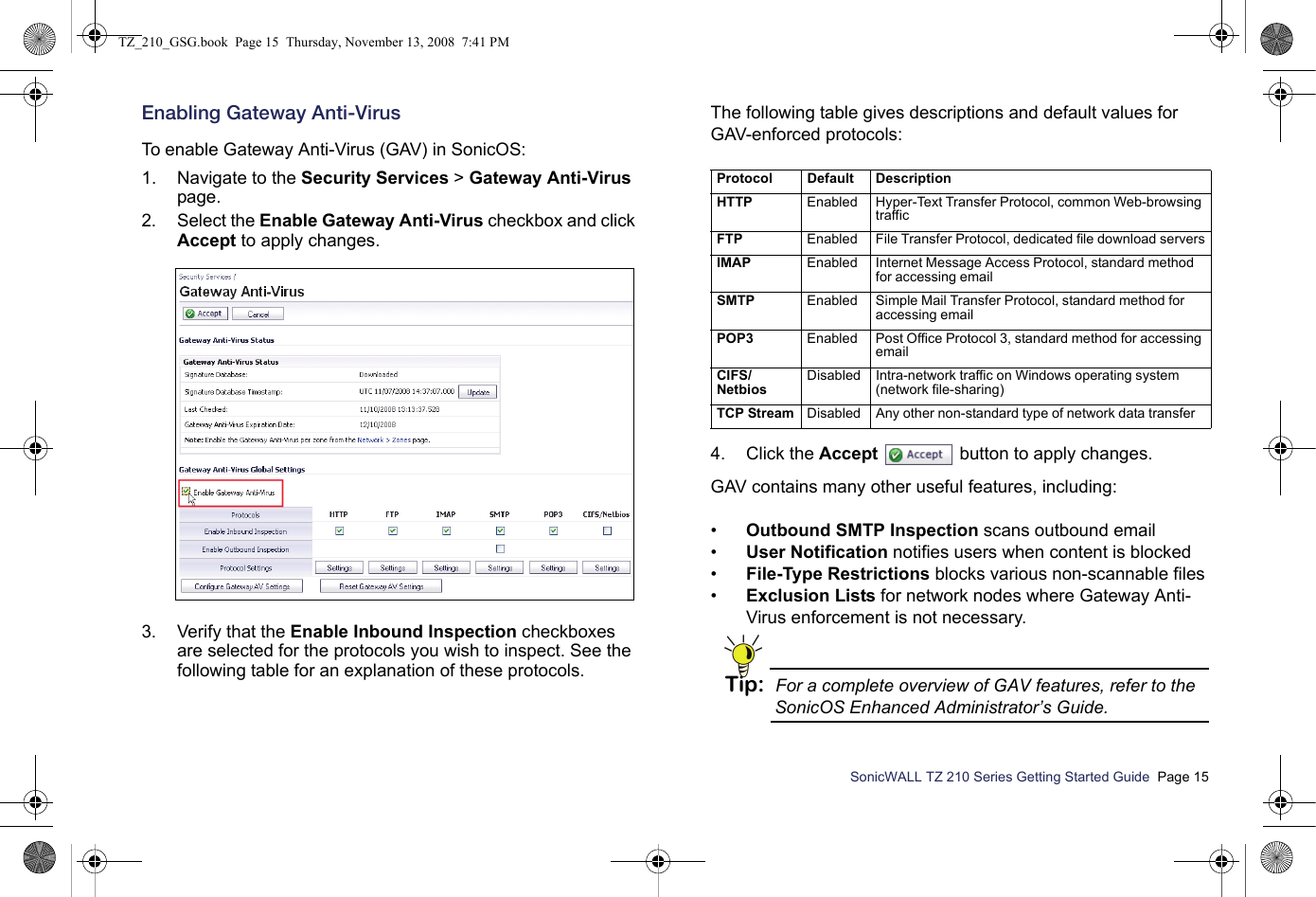Open the POP3 protocol Settings button
The width and height of the screenshot is (1316, 897).
coord(553,567)
